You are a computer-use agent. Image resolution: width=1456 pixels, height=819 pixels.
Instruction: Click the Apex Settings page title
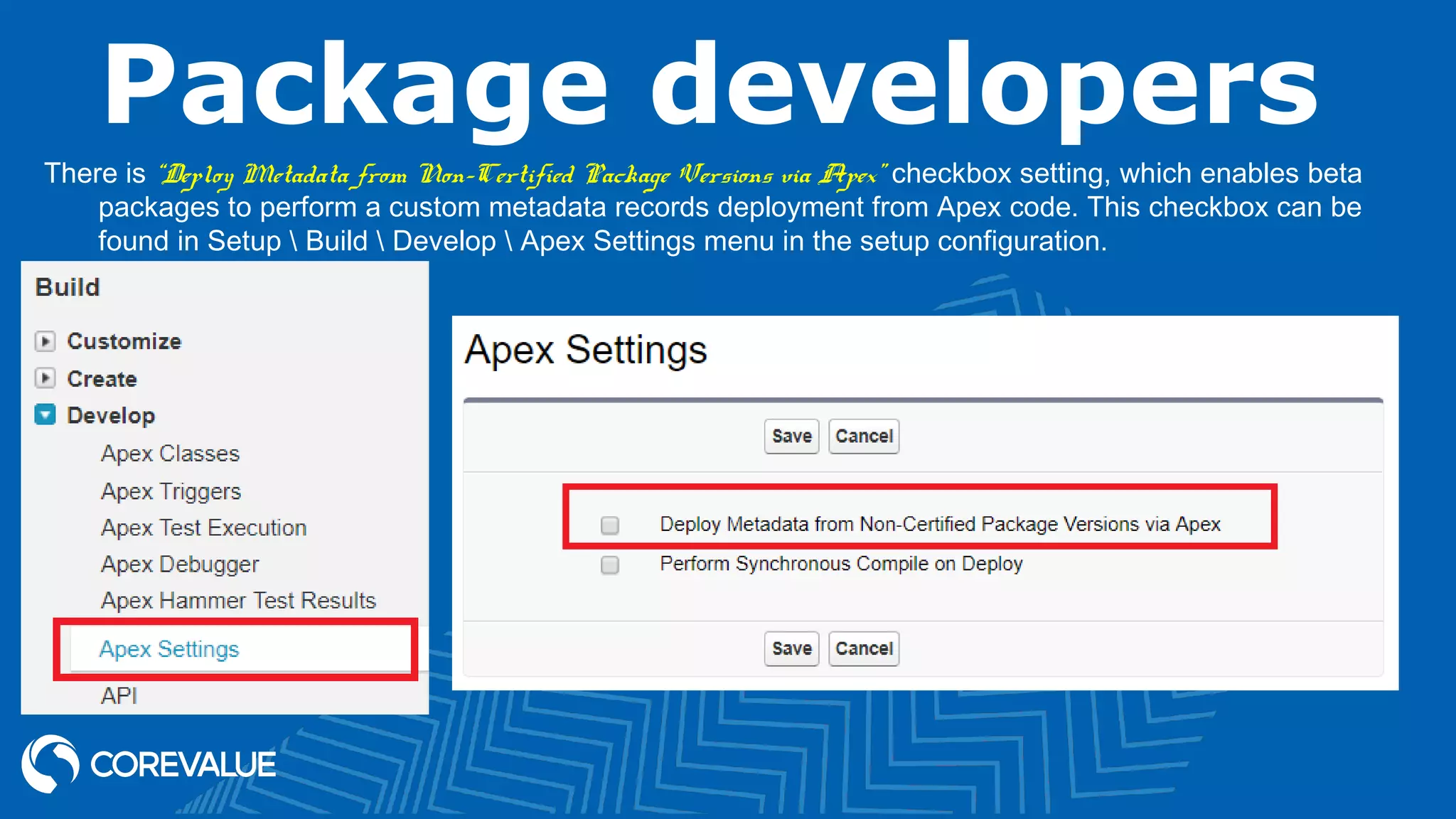click(x=586, y=350)
